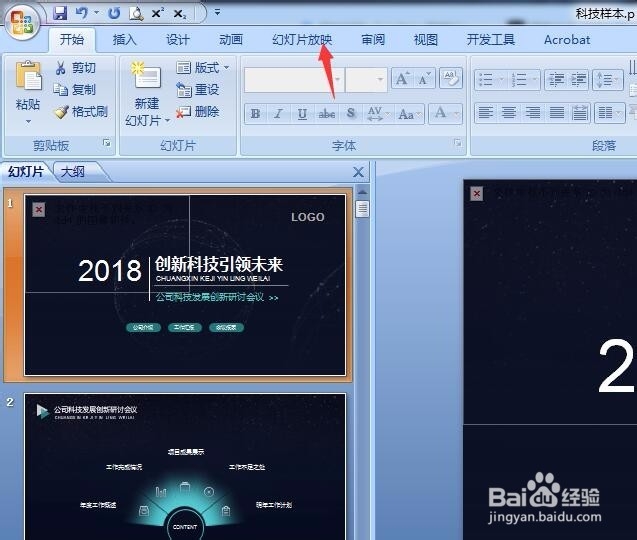
Task: Click the 粘贴 paste icon
Action: point(28,76)
